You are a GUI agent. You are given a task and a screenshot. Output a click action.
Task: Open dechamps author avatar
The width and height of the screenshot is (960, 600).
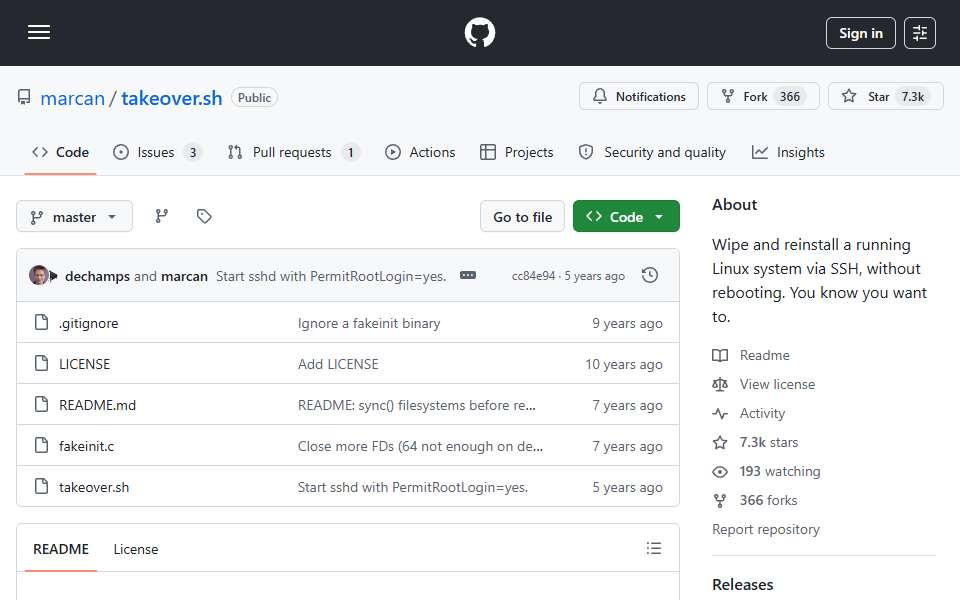pos(39,276)
